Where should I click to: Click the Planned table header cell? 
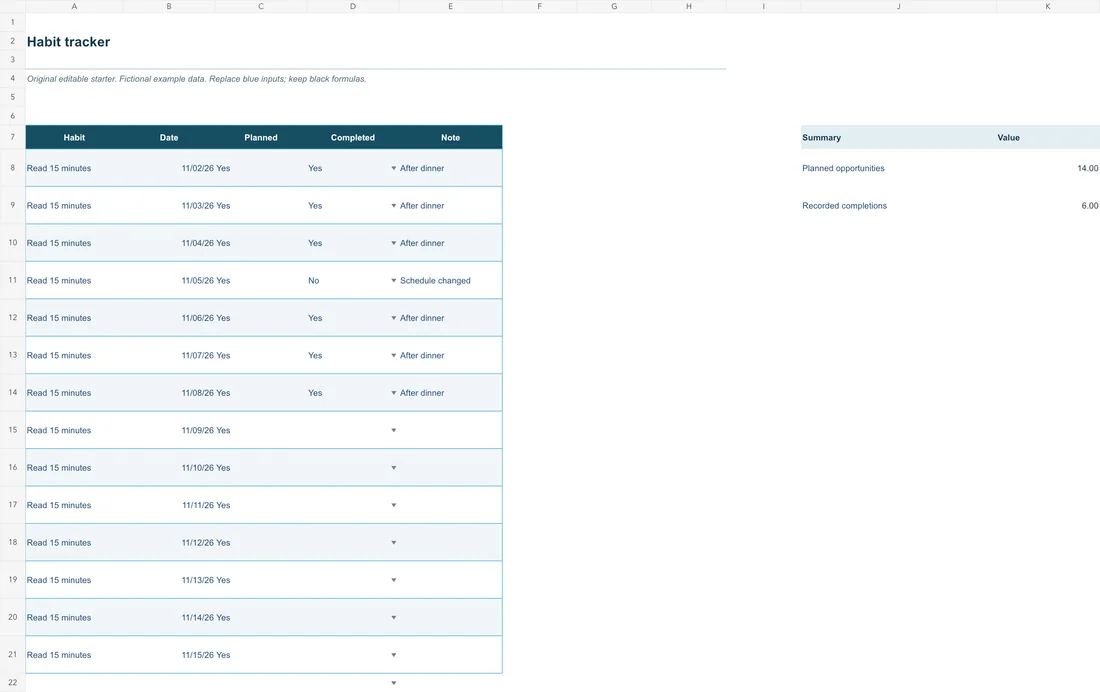[261, 138]
